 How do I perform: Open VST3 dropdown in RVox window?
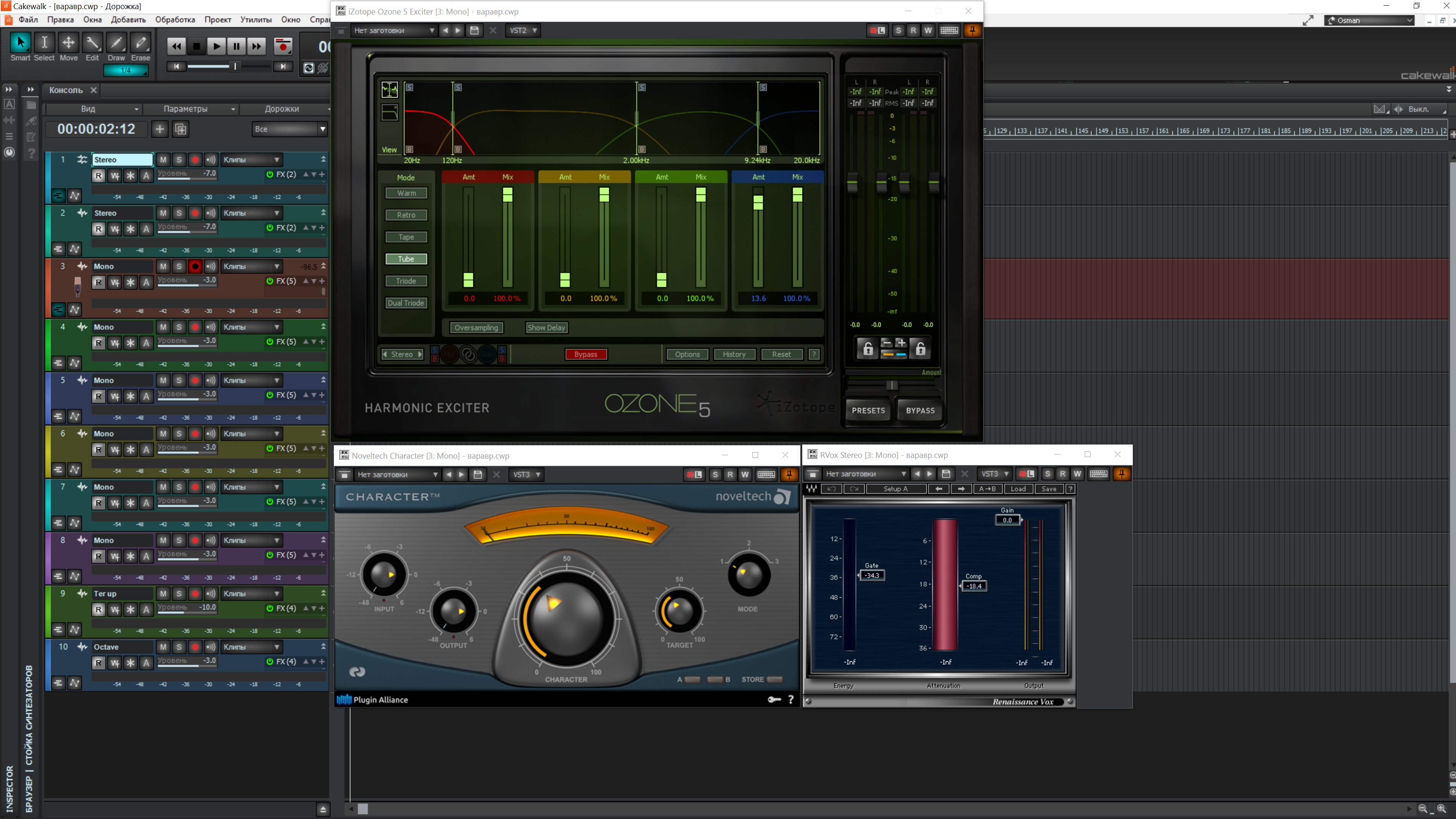click(994, 474)
